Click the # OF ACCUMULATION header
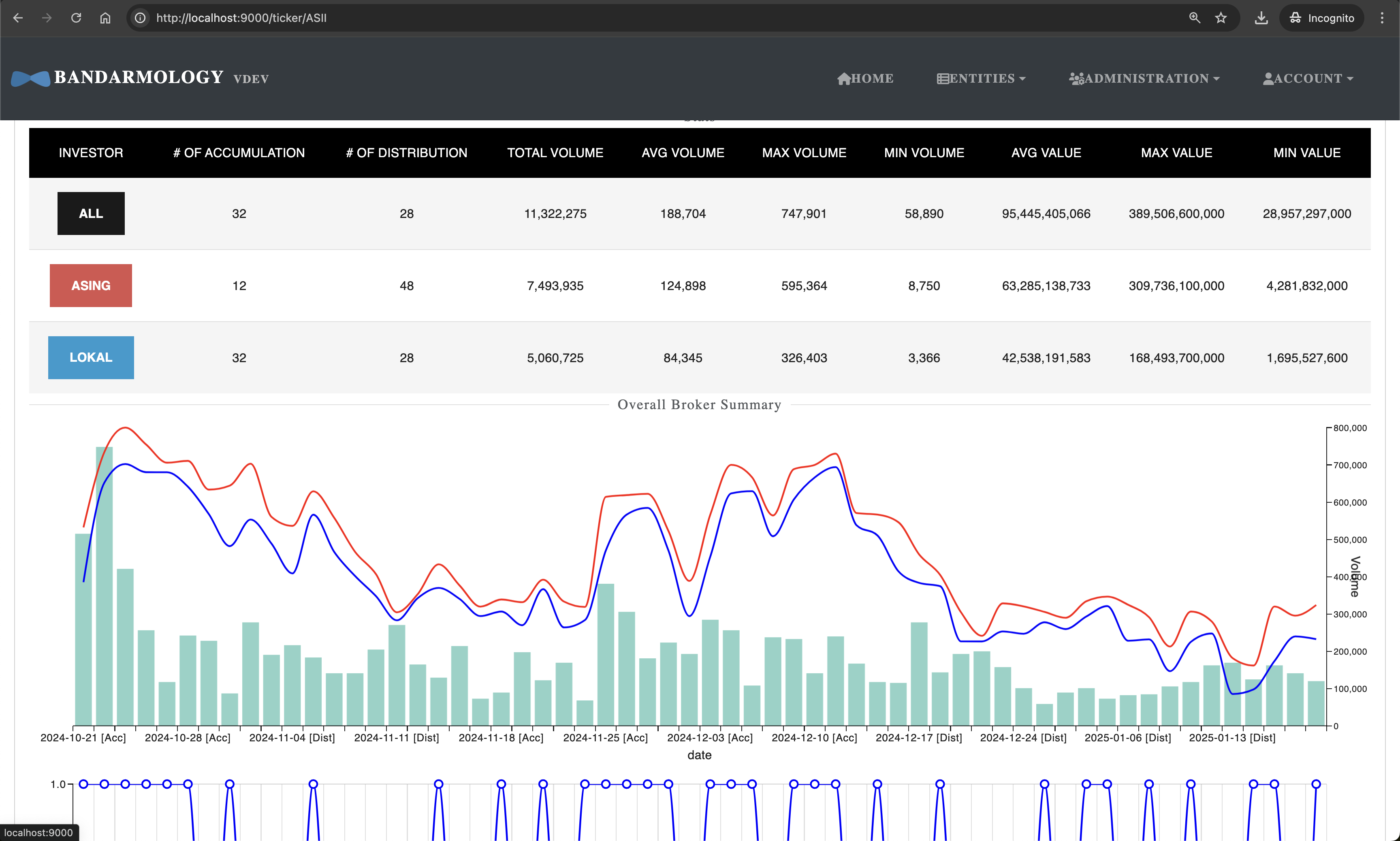 tap(239, 152)
